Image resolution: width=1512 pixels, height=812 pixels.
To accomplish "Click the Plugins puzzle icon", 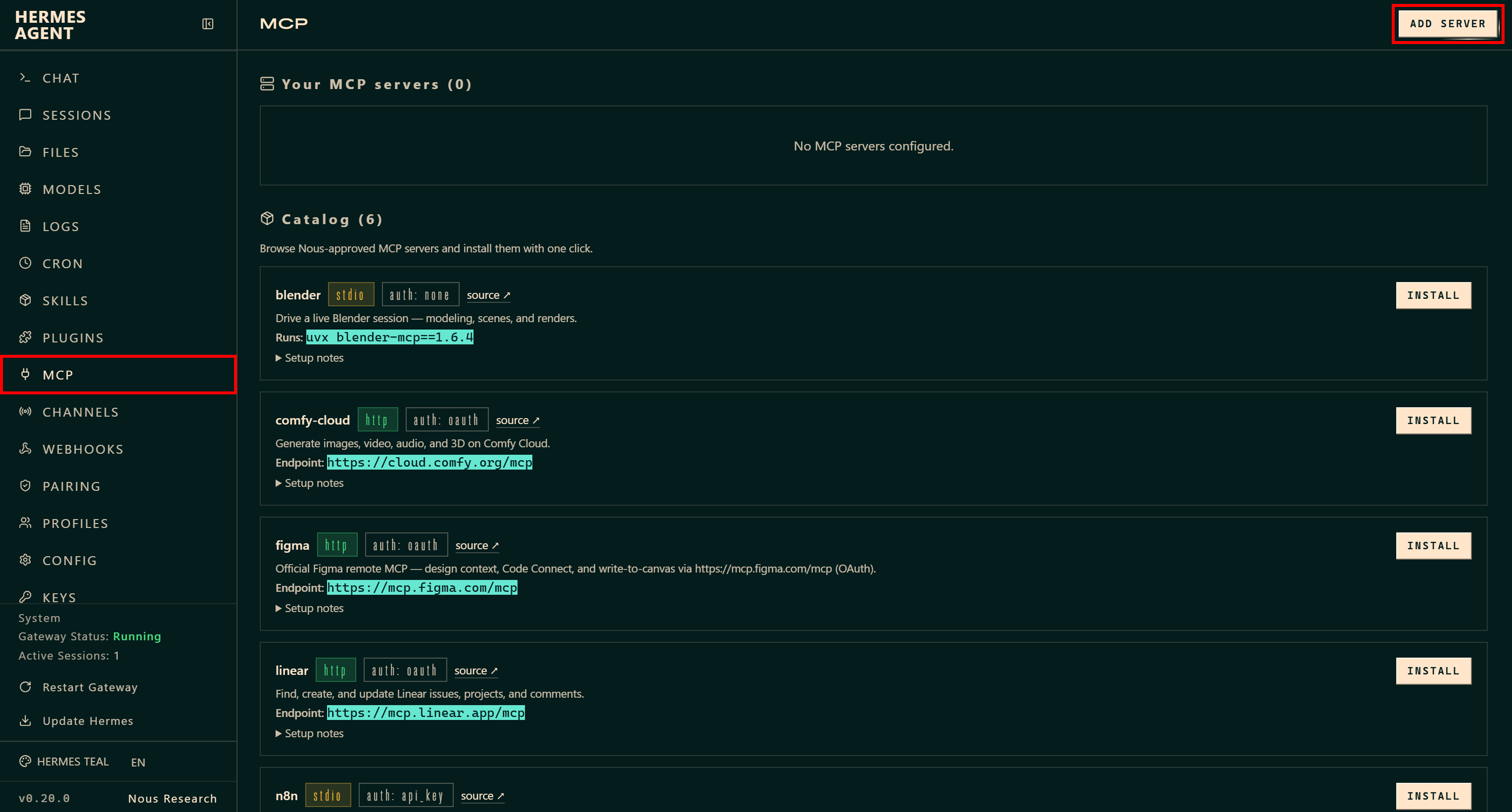I will tap(25, 337).
